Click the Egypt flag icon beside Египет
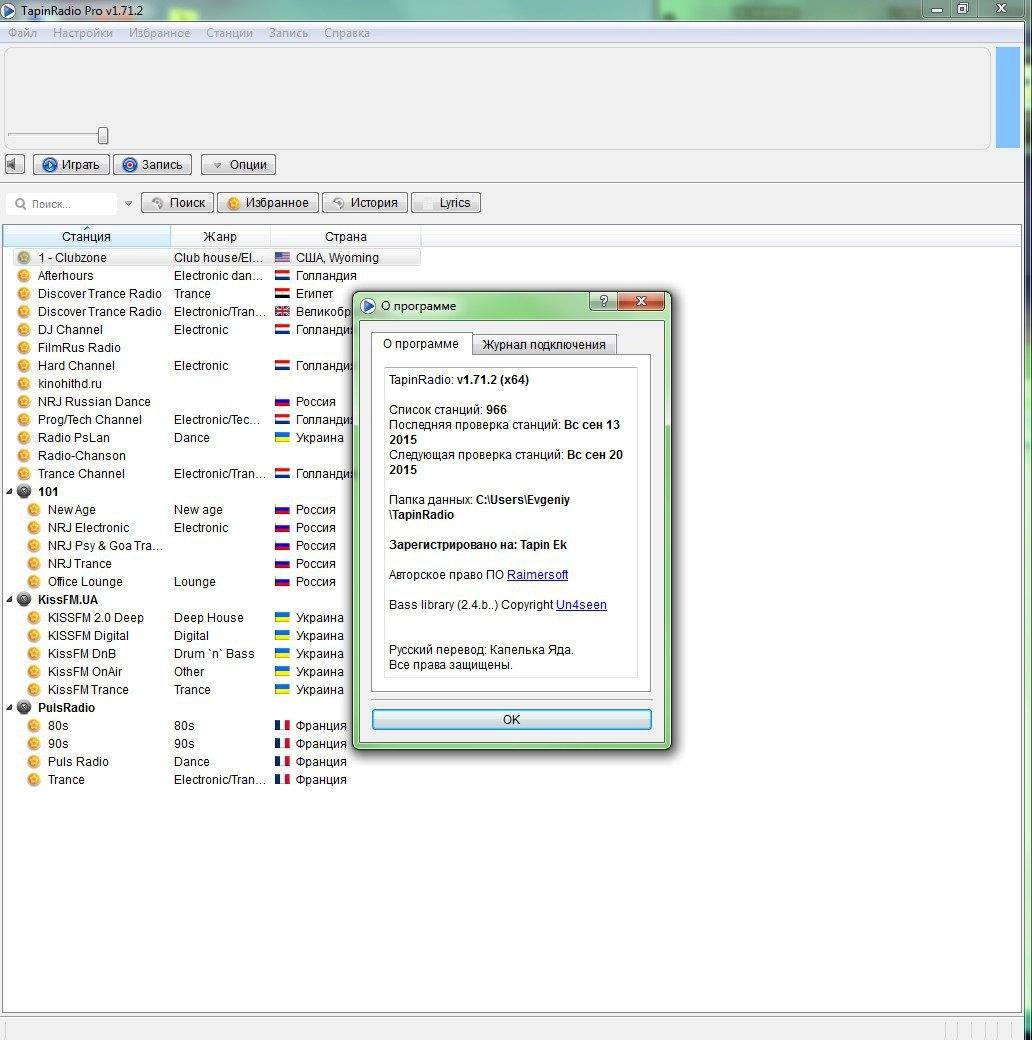Image resolution: width=1032 pixels, height=1040 pixels. point(283,293)
